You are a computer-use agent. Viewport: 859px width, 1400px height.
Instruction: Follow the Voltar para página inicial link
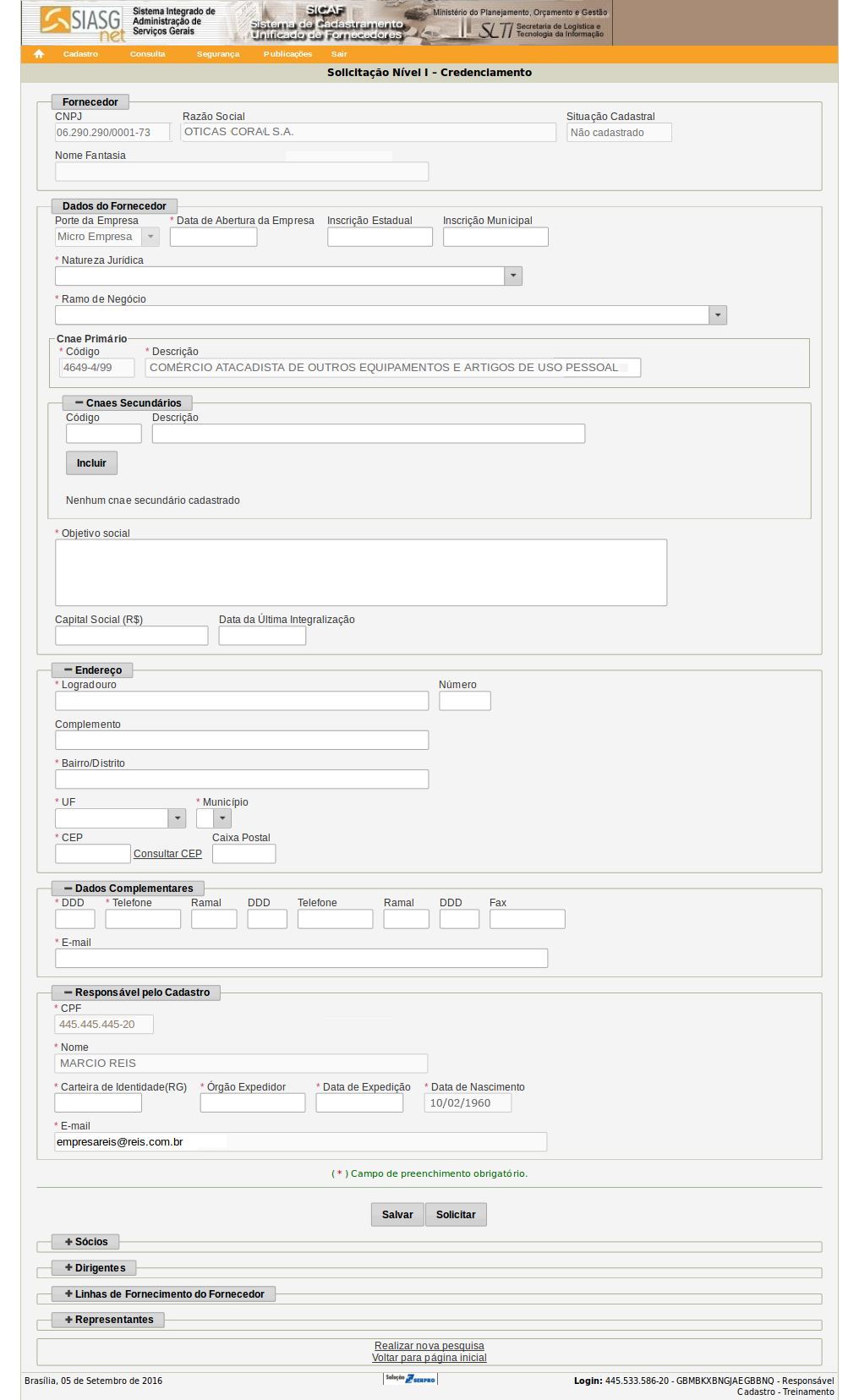click(x=429, y=1358)
